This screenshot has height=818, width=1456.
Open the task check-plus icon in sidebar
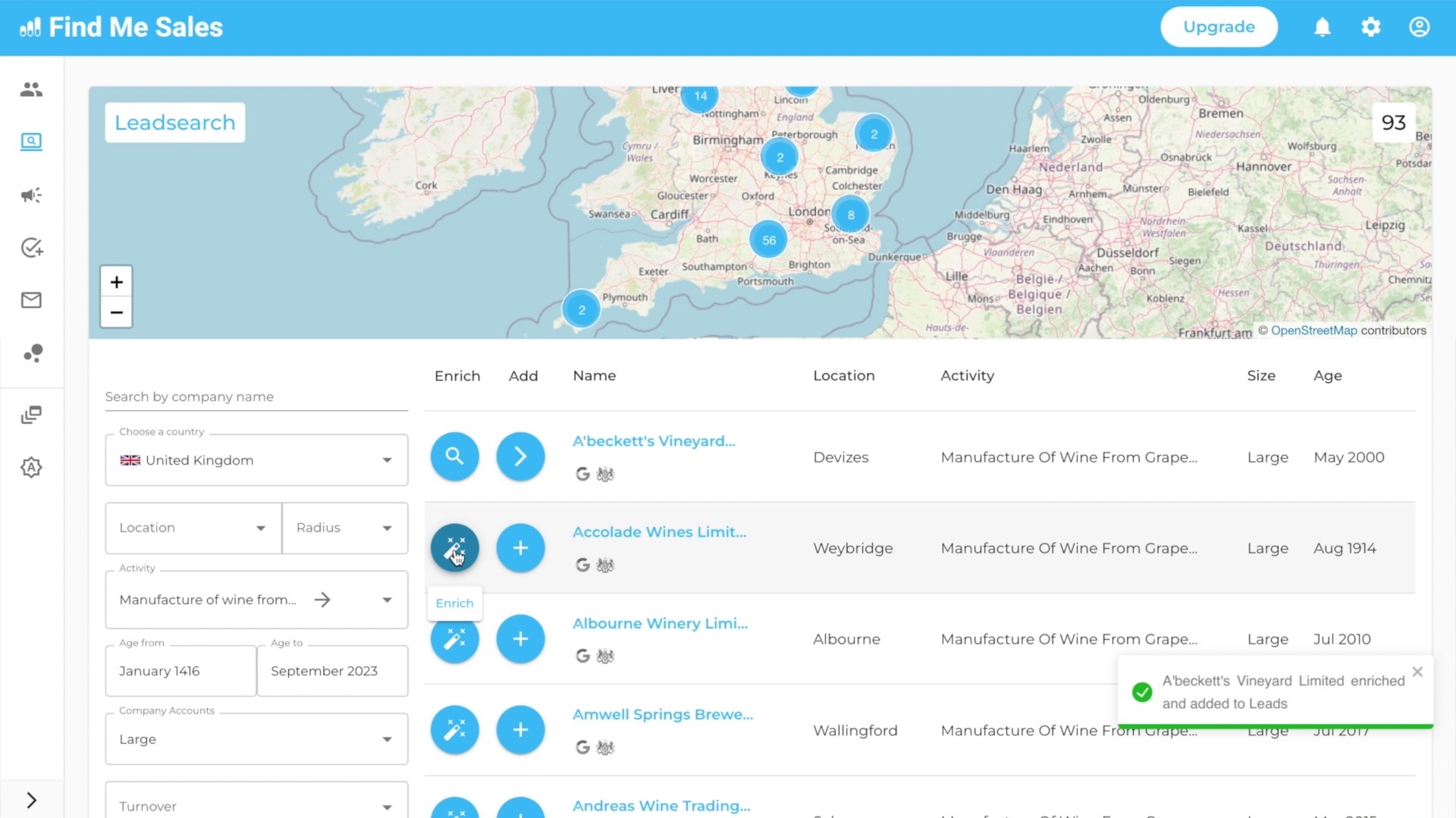31,248
